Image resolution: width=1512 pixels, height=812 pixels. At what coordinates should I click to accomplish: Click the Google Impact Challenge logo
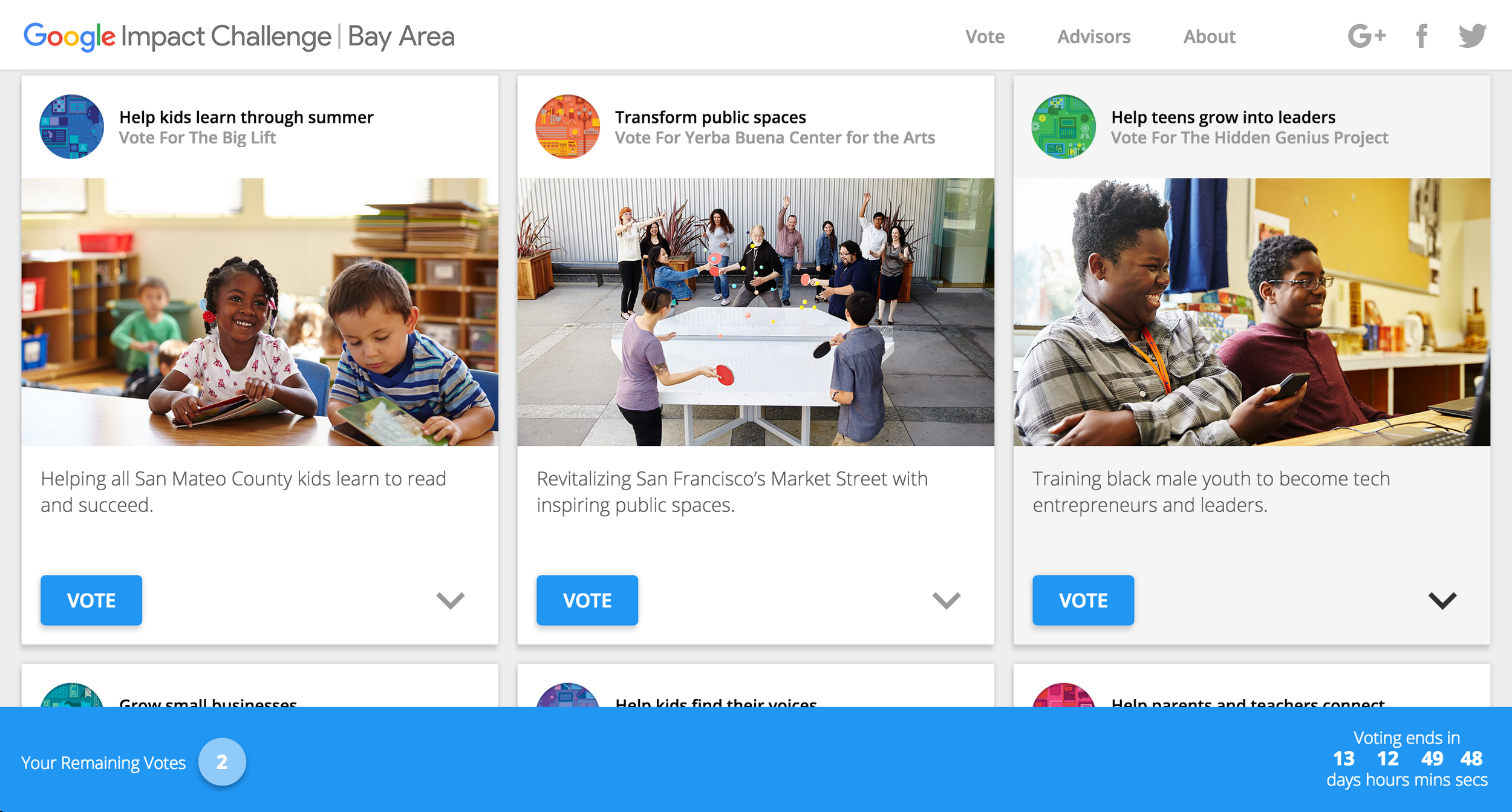[239, 37]
